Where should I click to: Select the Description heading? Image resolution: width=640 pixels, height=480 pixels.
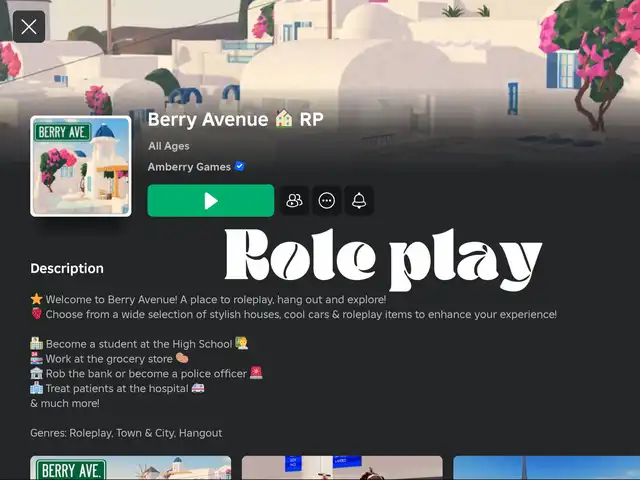[x=67, y=268]
